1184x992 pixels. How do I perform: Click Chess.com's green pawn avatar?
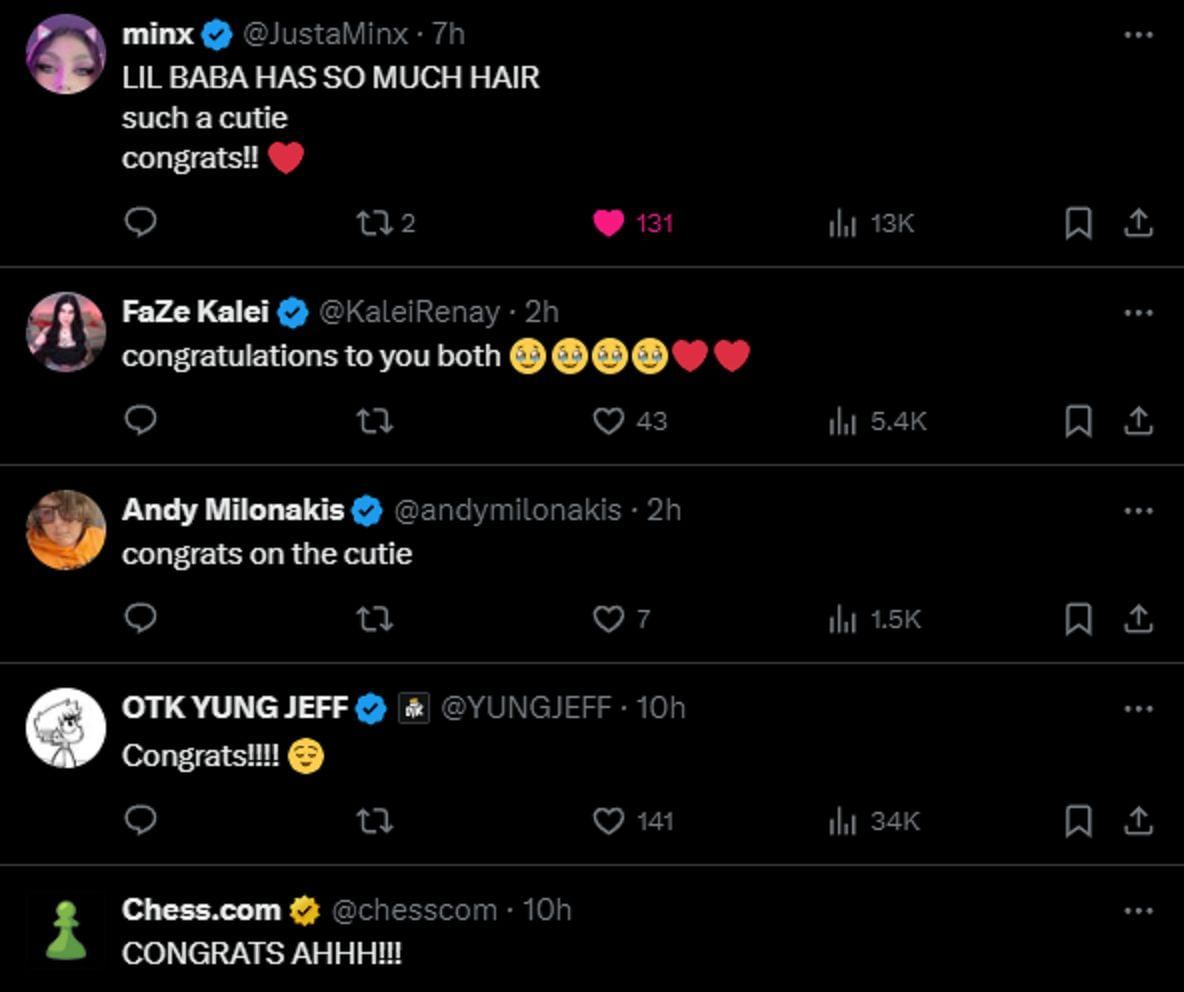pos(66,930)
